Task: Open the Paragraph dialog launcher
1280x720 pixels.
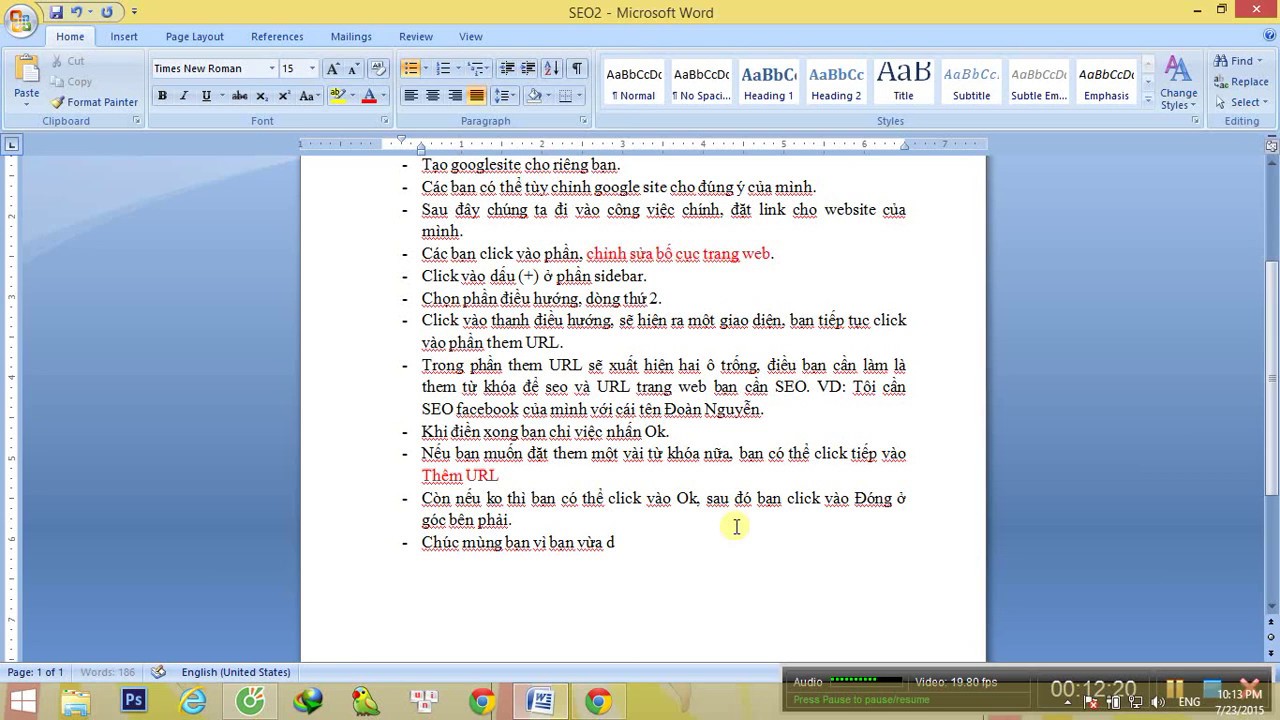Action: pos(583,121)
